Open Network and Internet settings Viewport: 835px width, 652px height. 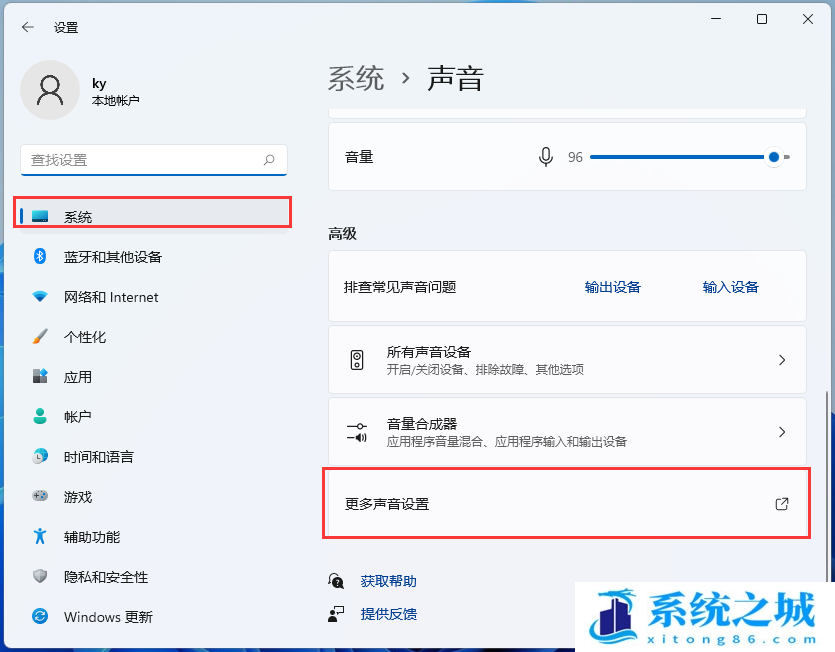110,297
